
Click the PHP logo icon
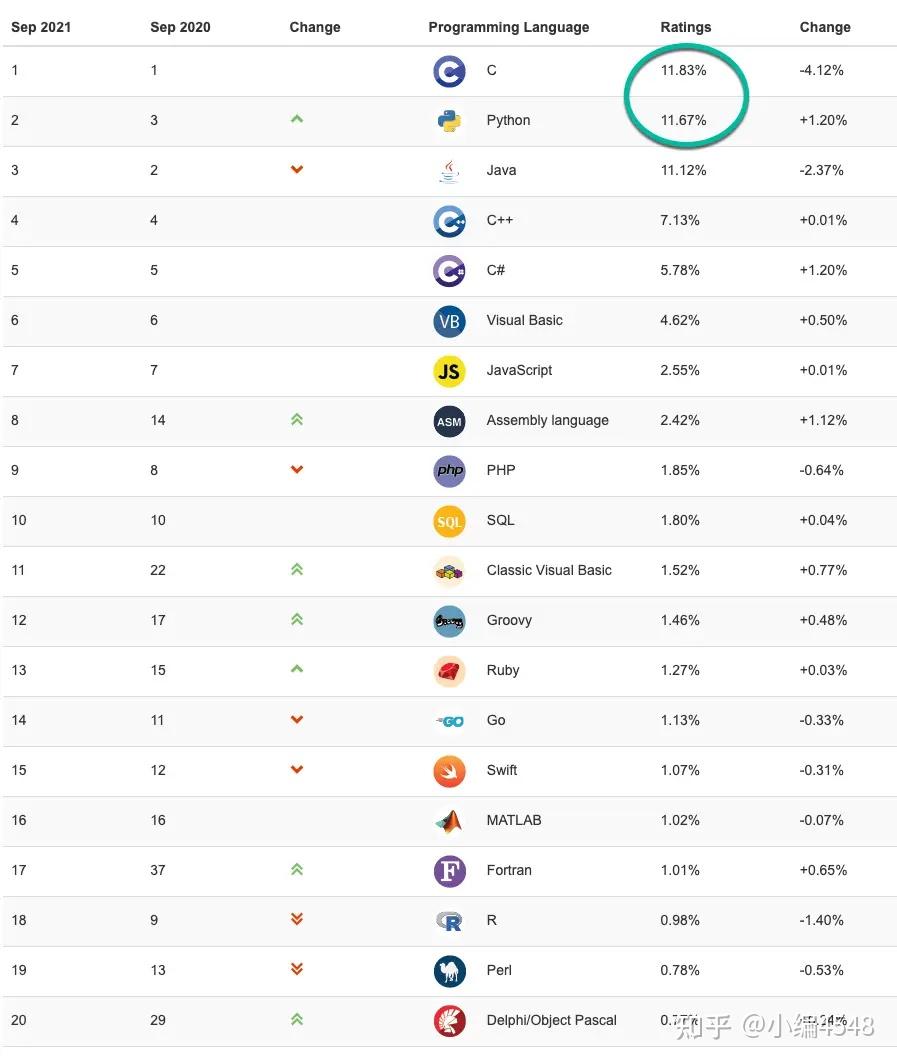[449, 471]
